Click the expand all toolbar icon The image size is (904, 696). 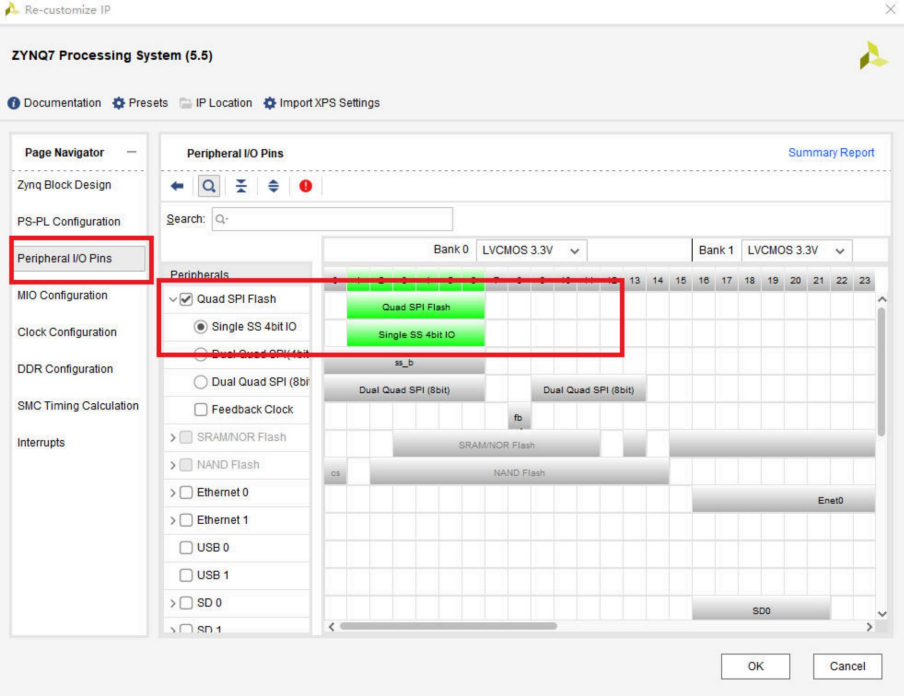(x=273, y=186)
